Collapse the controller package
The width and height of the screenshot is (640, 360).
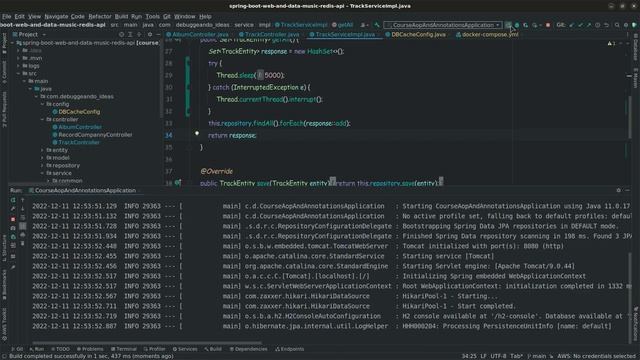click(x=42, y=120)
